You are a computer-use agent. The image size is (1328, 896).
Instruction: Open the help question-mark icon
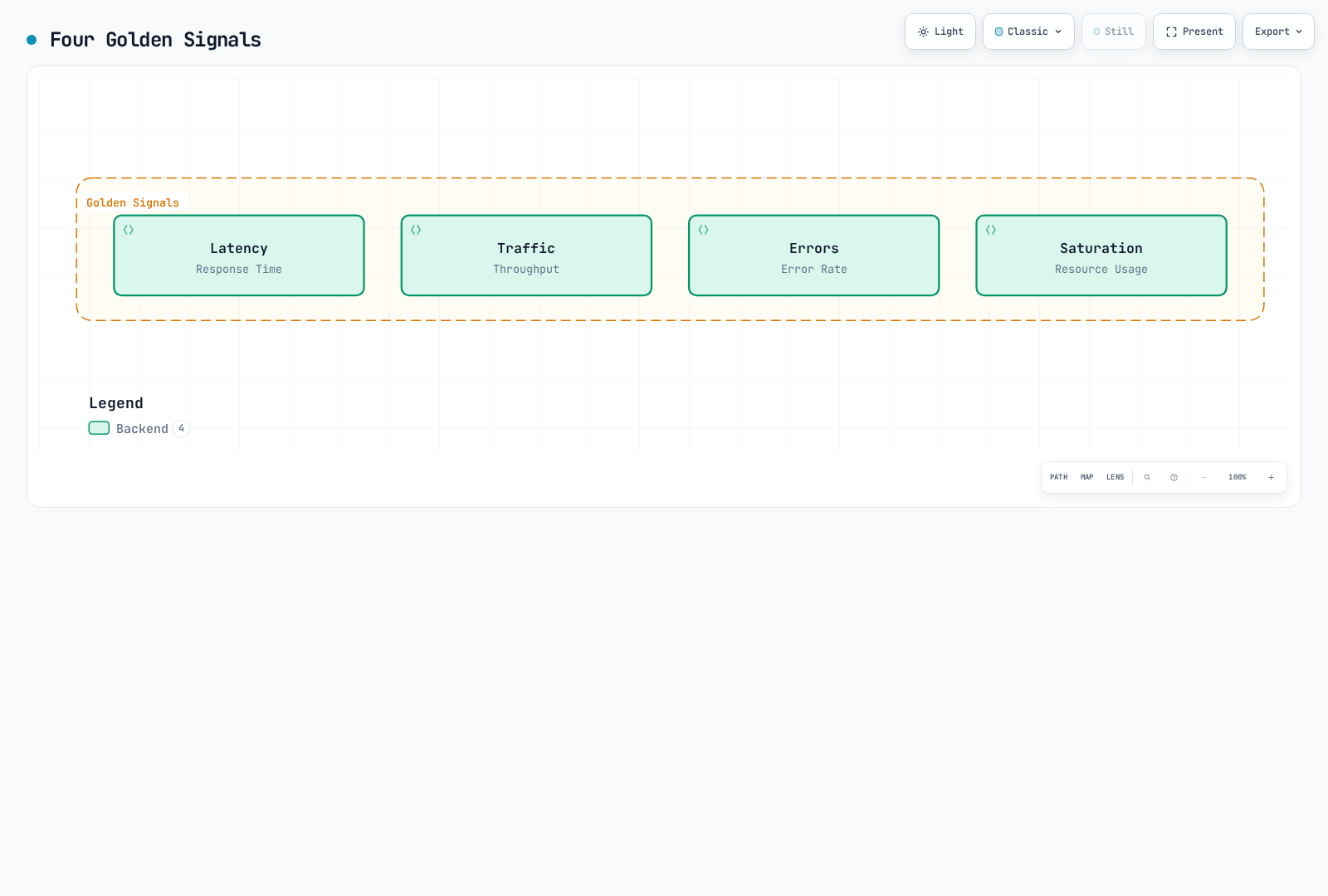coord(1174,478)
